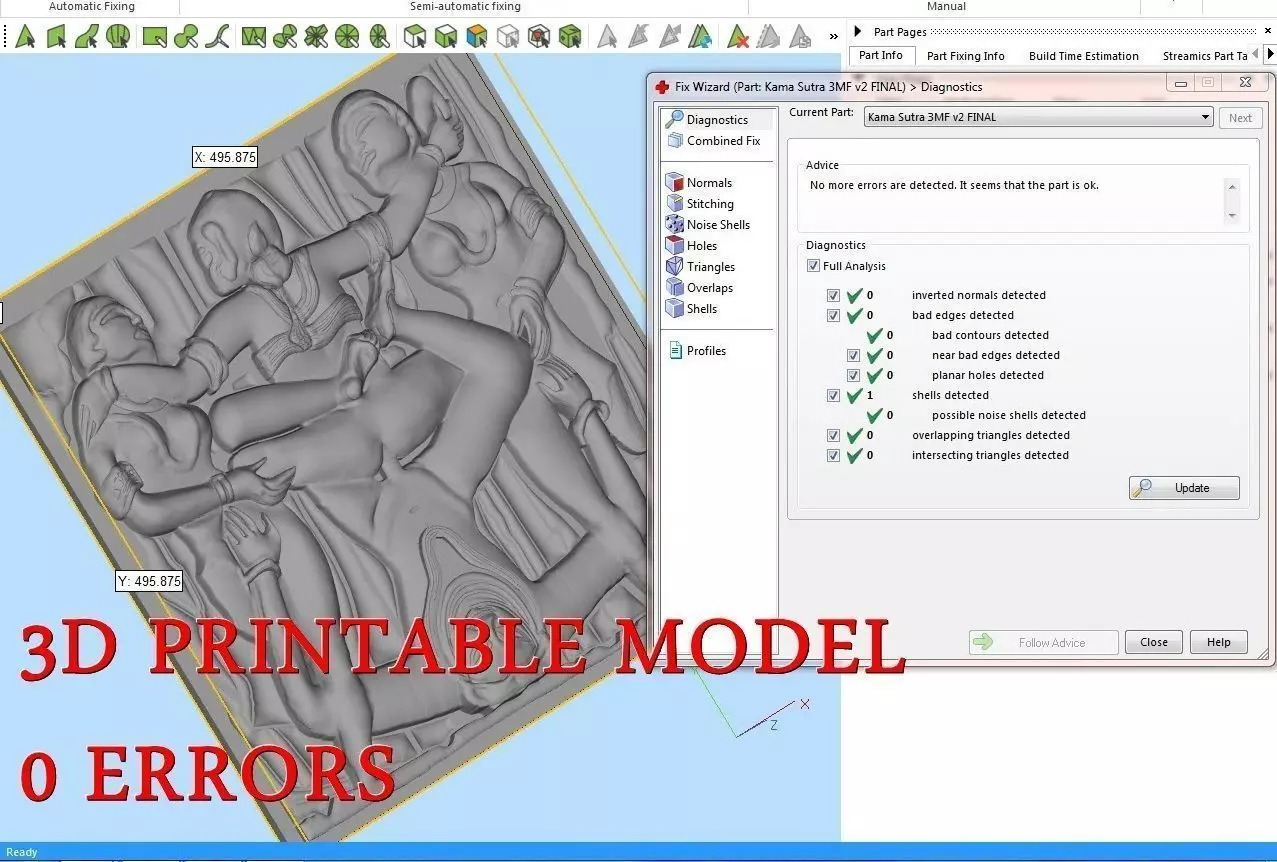Select the Mark Surface curved-patch tool
This screenshot has height=862, width=1277.
click(x=87, y=38)
